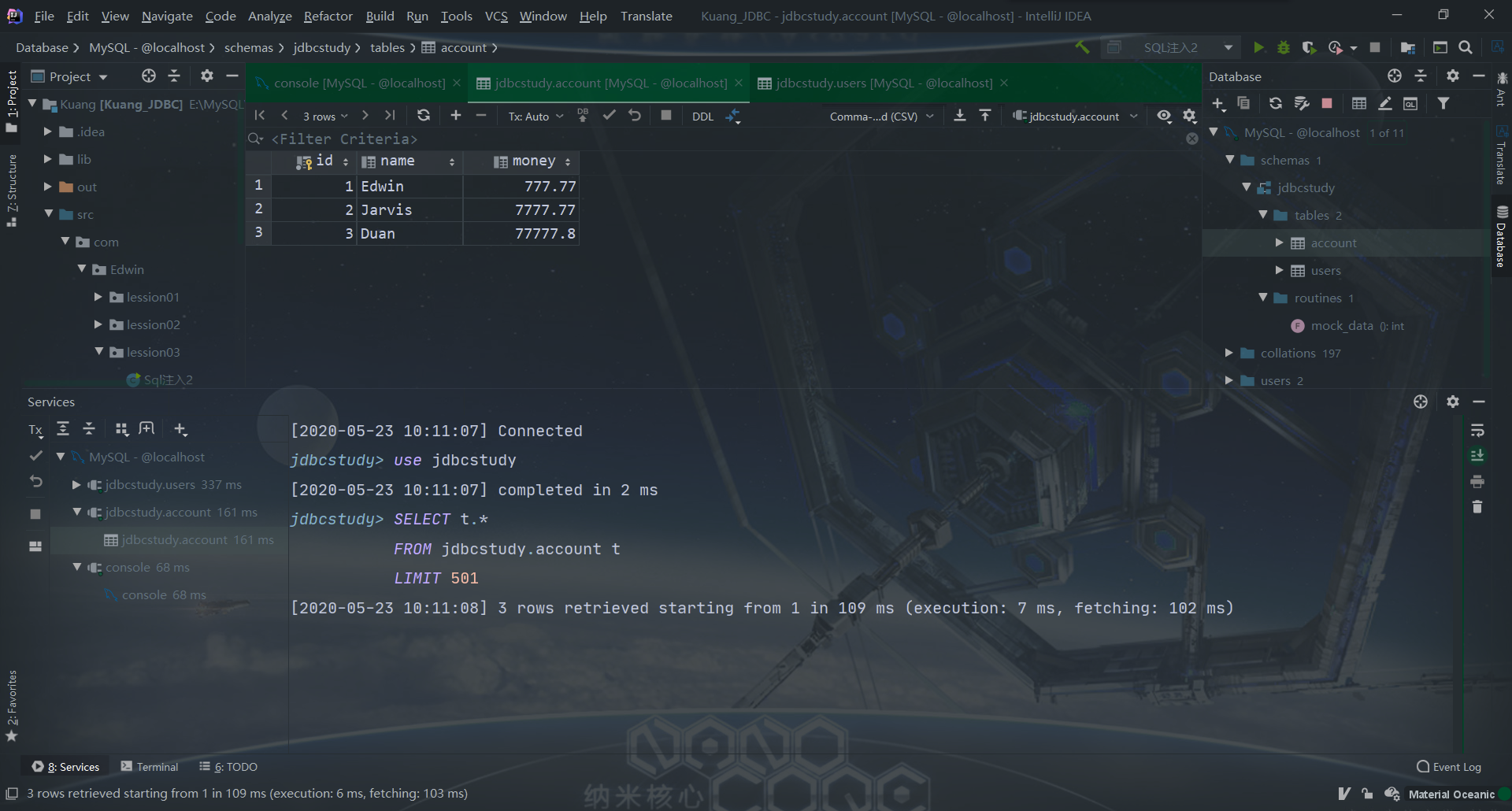Jump to query console QL icon

coord(1411,104)
